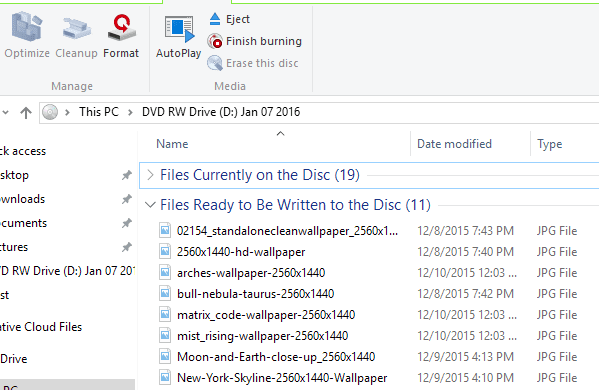This screenshot has height=390, width=599.
Task: Select matrix_code-wallpaper-2560x1440 file
Action: (266, 315)
